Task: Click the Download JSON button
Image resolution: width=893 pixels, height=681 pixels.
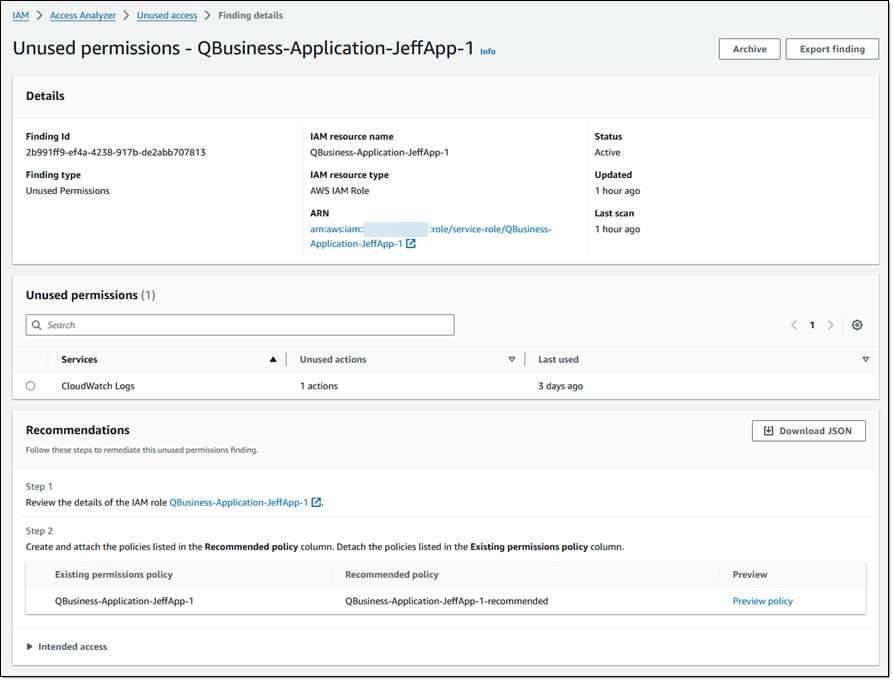Action: pyautogui.click(x=809, y=431)
